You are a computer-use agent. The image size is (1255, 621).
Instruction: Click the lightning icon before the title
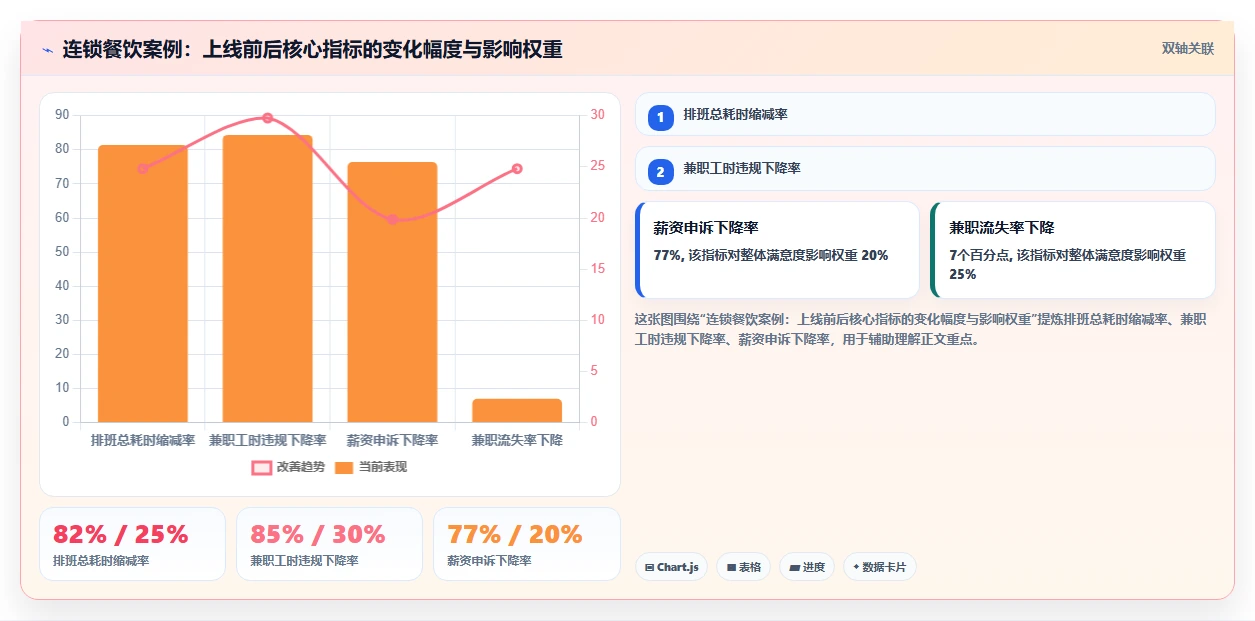click(x=47, y=49)
